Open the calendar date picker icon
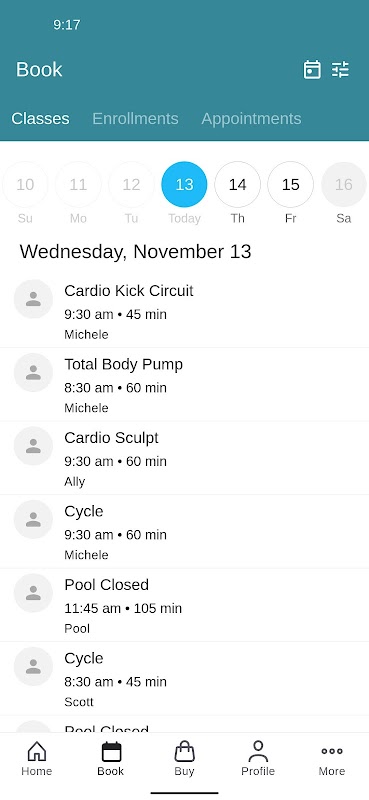369x800 pixels. pyautogui.click(x=312, y=69)
